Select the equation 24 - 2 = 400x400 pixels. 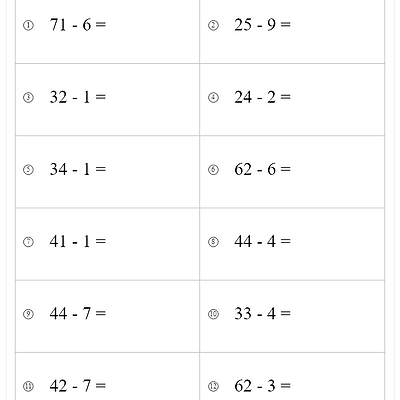tap(262, 97)
